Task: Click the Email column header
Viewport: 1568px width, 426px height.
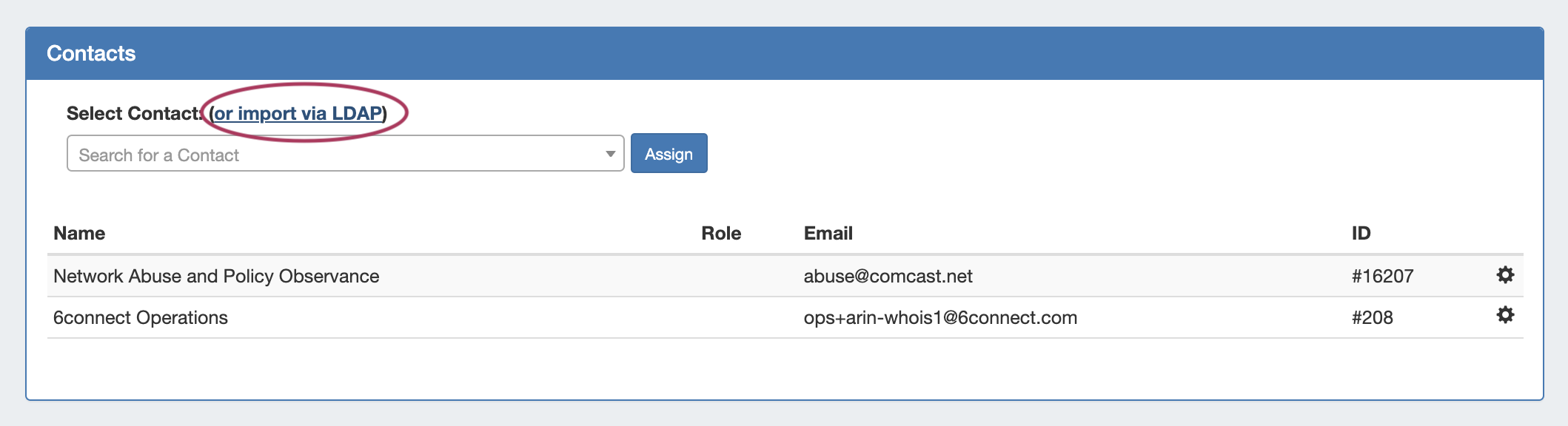Action: point(828,234)
